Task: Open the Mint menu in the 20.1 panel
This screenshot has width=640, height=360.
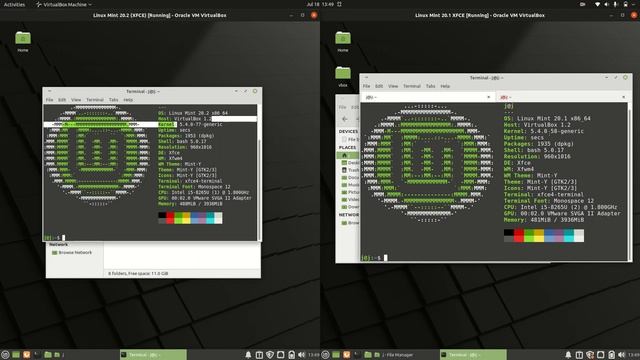Action: pos(325,355)
